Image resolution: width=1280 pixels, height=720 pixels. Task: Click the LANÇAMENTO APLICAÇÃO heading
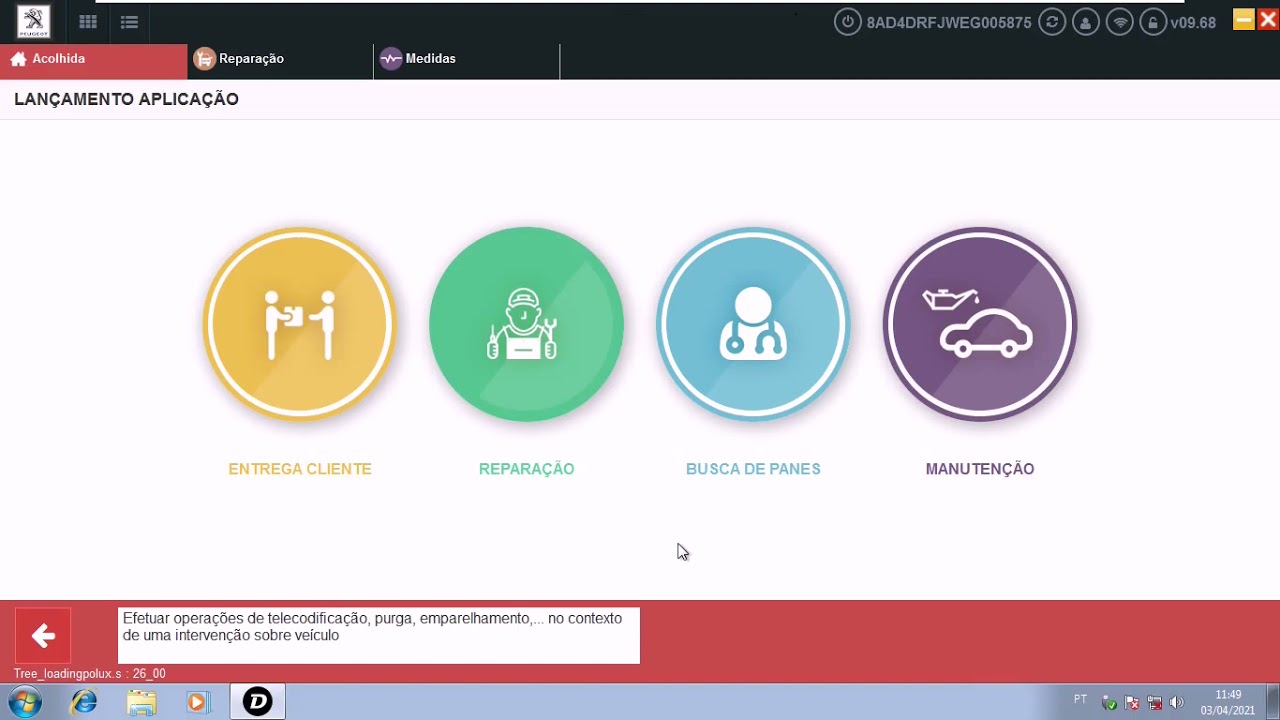[x=126, y=99]
